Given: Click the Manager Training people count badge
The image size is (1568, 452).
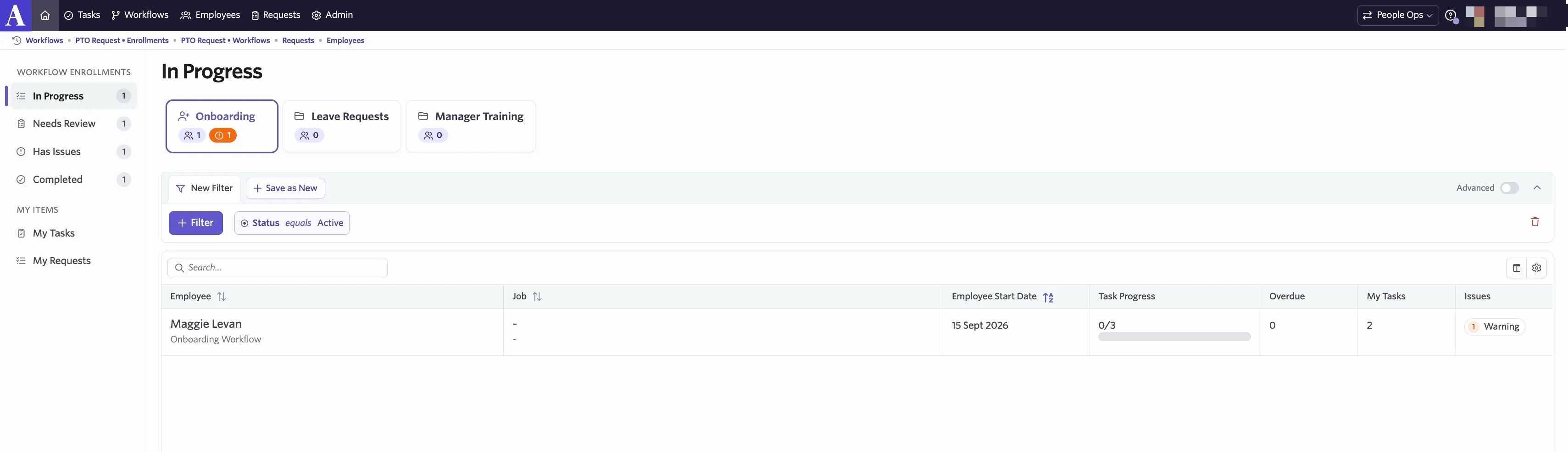Looking at the screenshot, I should click(x=433, y=136).
